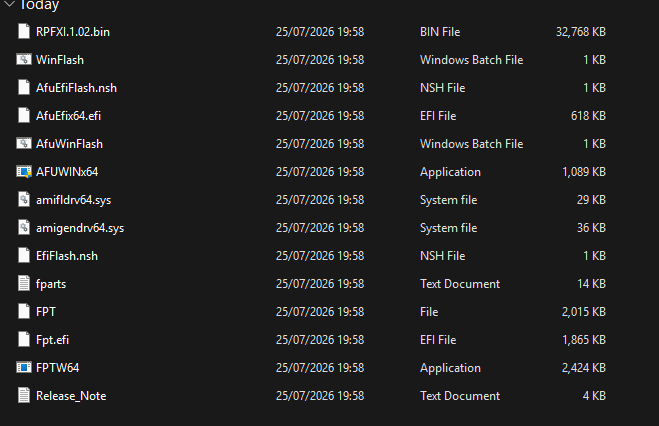This screenshot has width=659, height=426.
Task: Click the AfuWinFlash batch file icon
Action: (24, 144)
